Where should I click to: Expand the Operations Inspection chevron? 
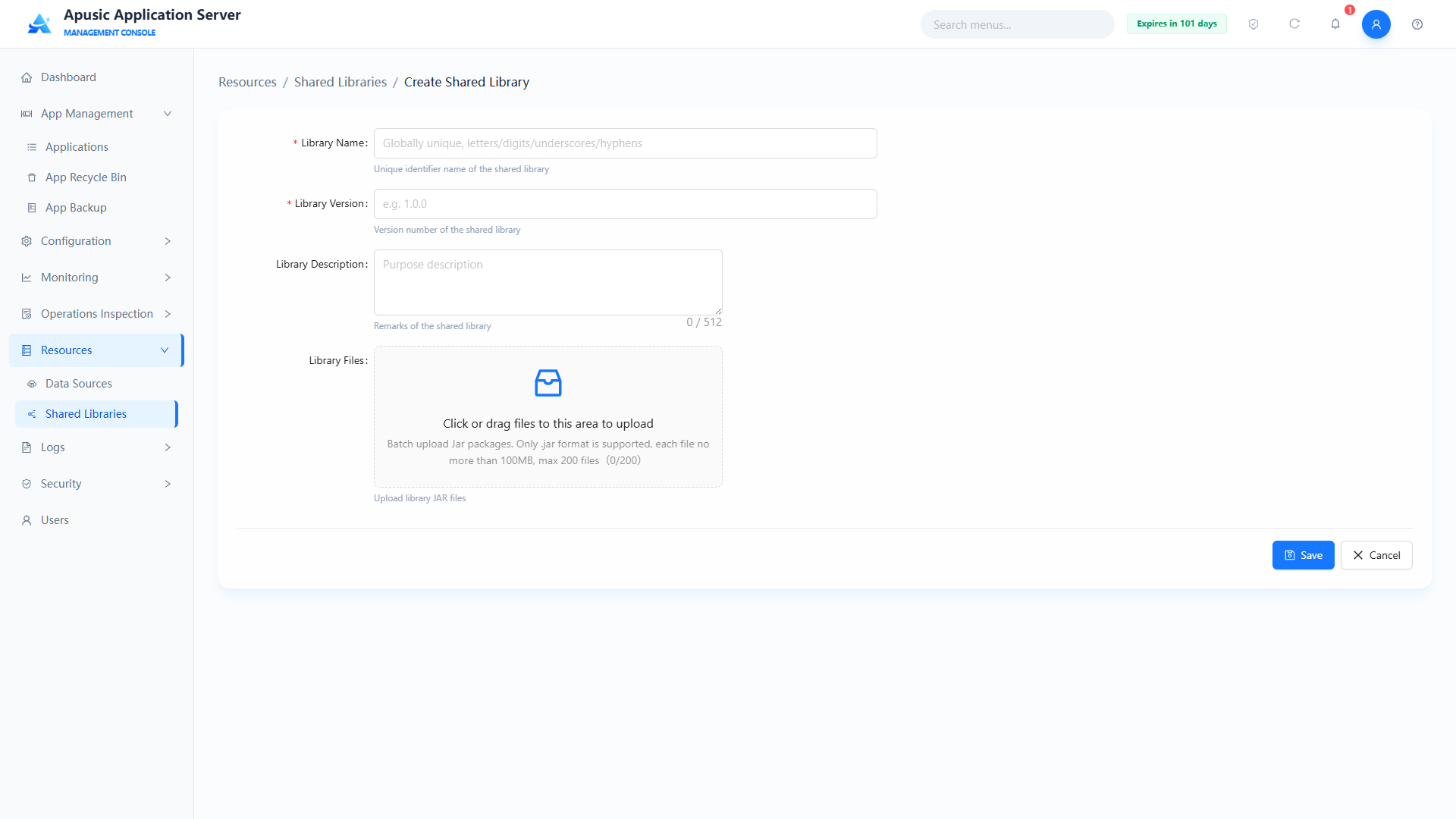(x=168, y=314)
